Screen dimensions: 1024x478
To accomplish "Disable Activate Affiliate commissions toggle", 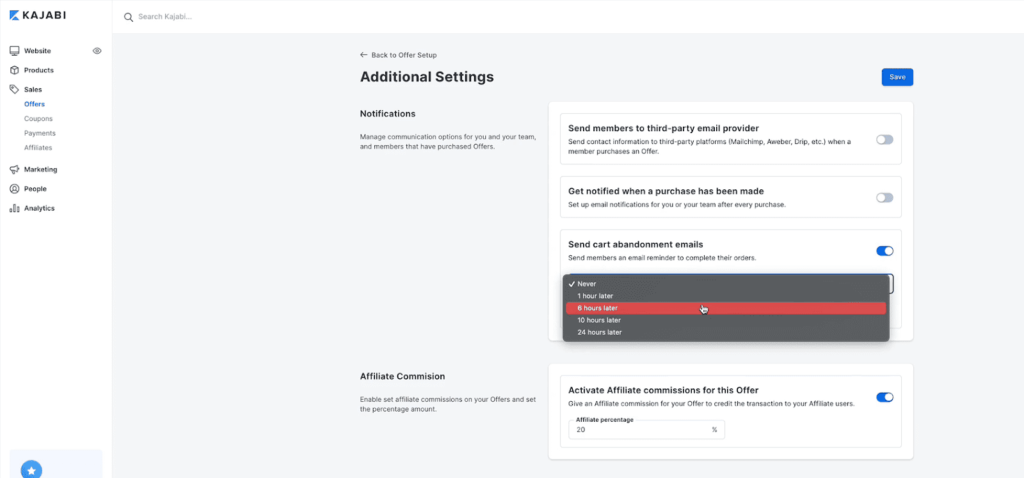I will [x=884, y=397].
